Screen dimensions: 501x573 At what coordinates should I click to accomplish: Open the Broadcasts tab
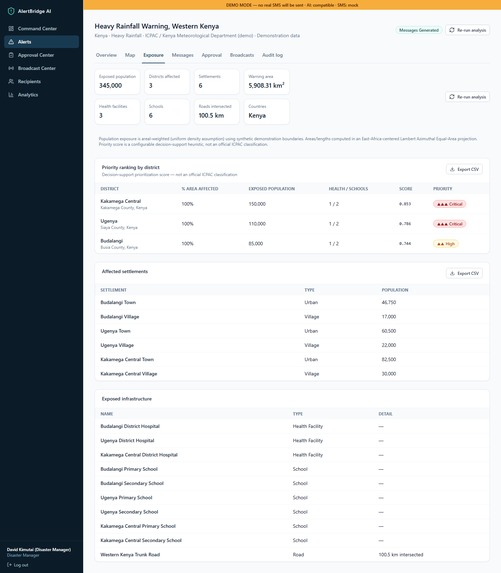coord(242,55)
